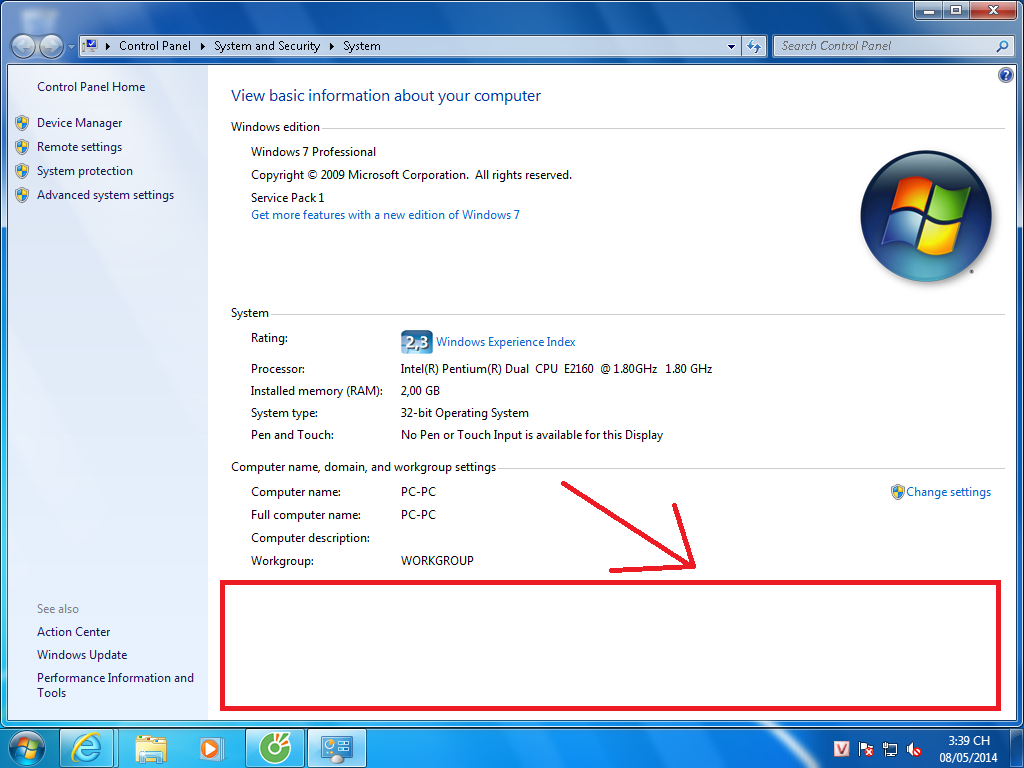1024x768 pixels.
Task: Expand arrow after Control Panel breadcrumb
Action: point(202,46)
